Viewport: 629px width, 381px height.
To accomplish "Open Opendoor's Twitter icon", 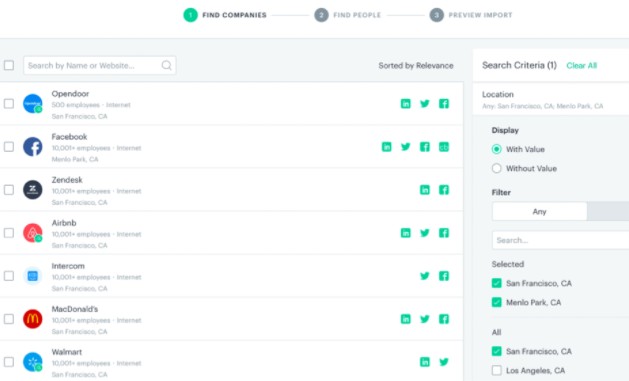I will click(425, 104).
